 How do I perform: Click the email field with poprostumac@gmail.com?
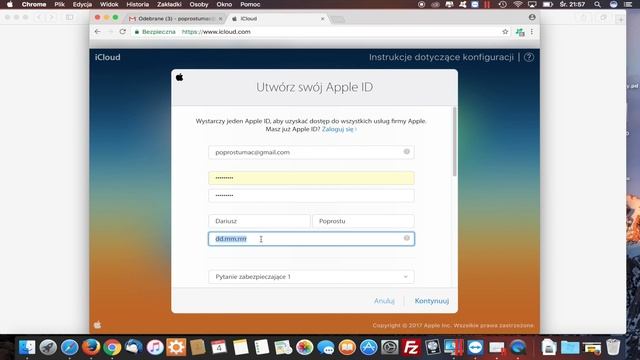pyautogui.click(x=311, y=152)
